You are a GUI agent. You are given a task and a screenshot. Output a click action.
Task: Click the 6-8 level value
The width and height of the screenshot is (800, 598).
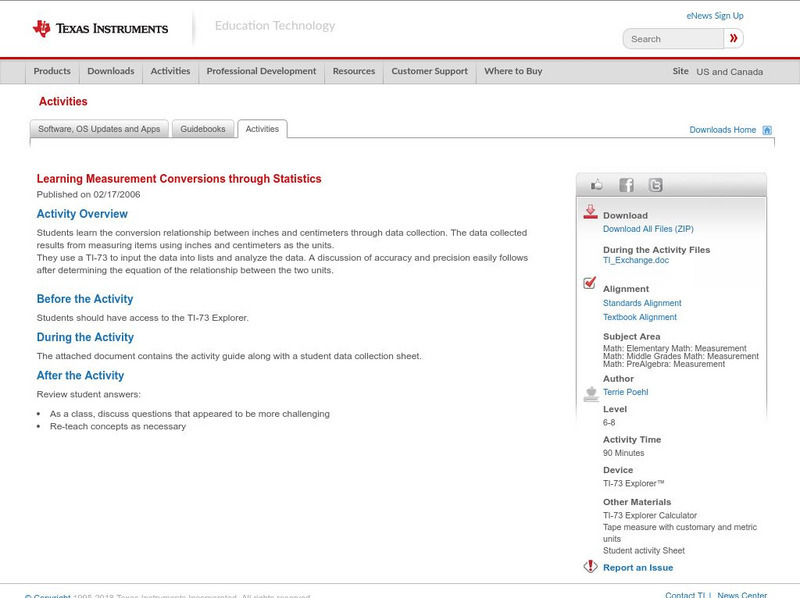coord(609,422)
